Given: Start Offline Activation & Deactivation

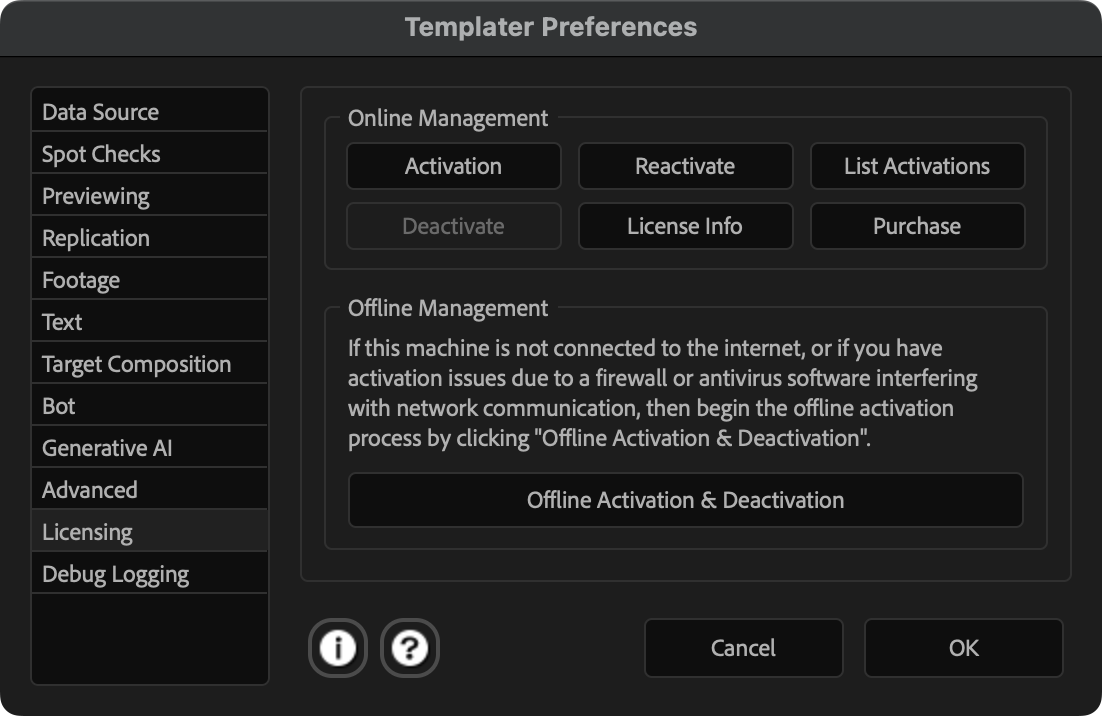Looking at the screenshot, I should point(685,500).
